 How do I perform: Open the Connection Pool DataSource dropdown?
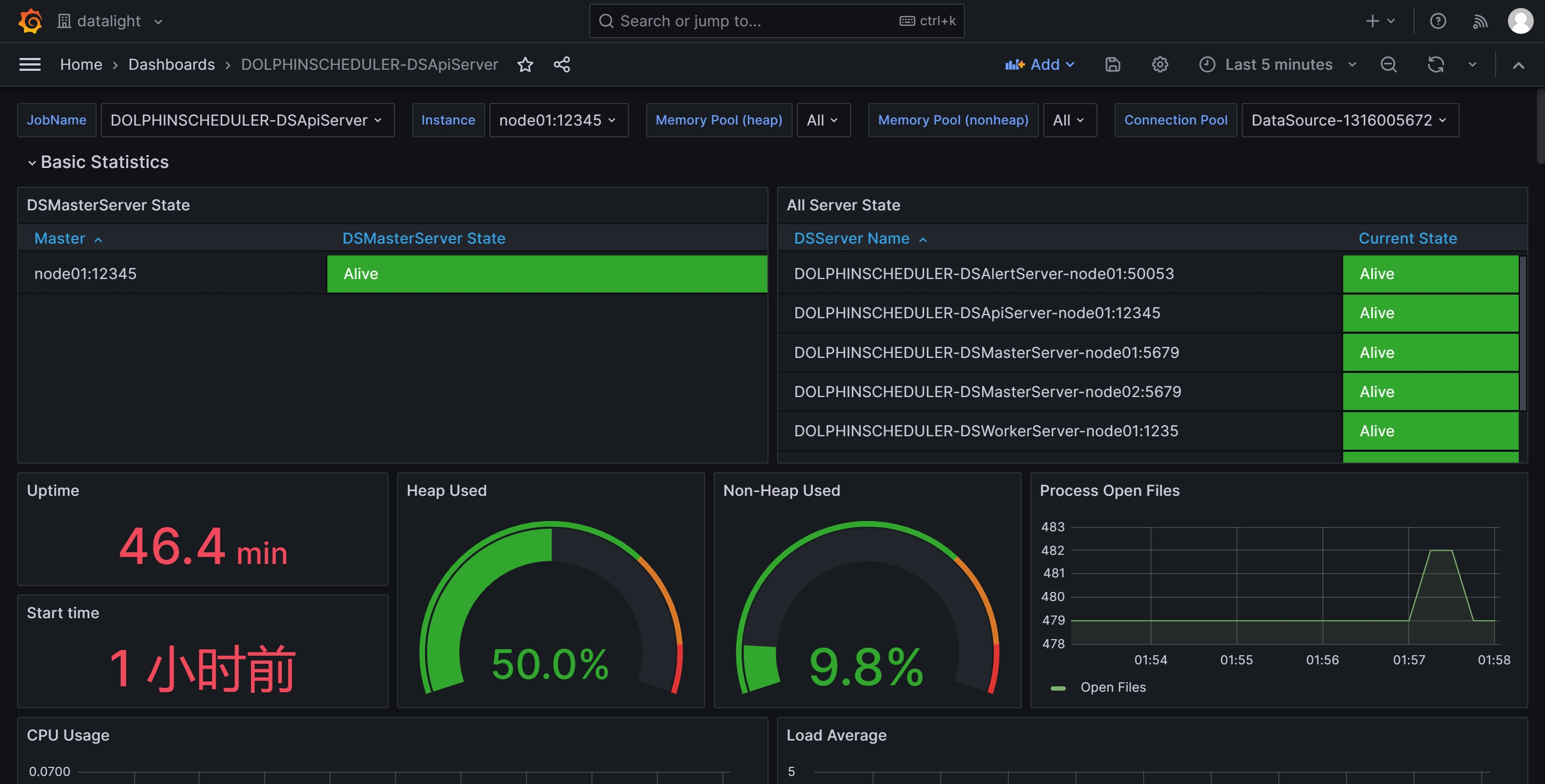click(x=1350, y=120)
